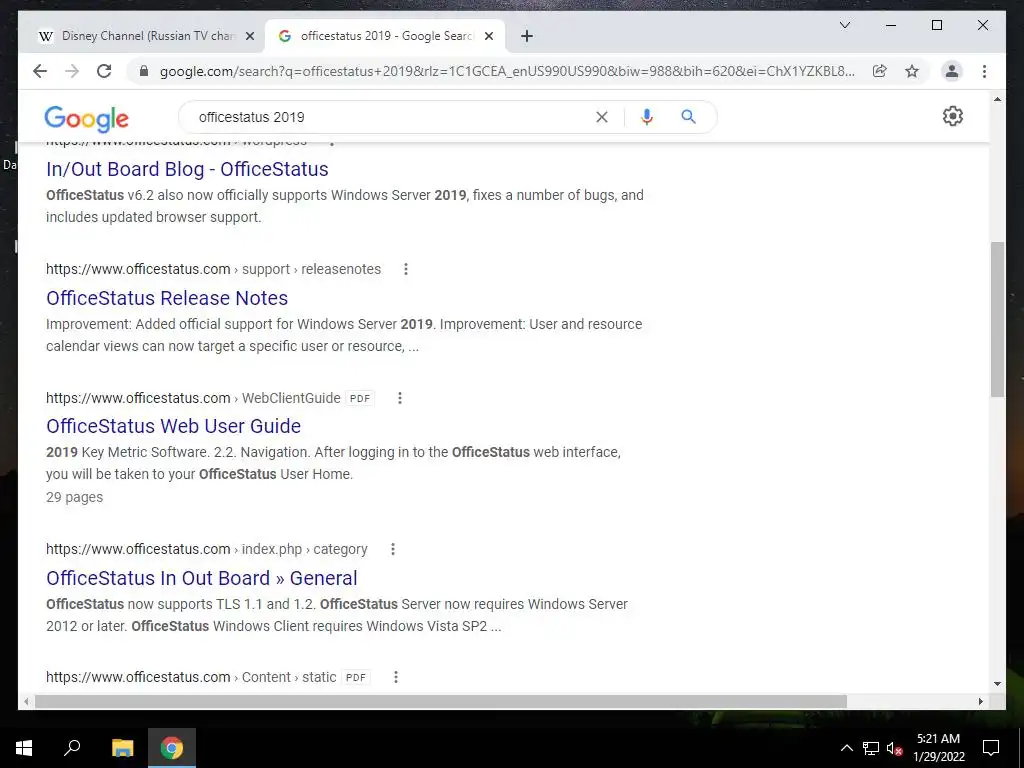Open In/Out Board Blog - OfficeStatus
This screenshot has height=768, width=1024.
pyautogui.click(x=187, y=169)
